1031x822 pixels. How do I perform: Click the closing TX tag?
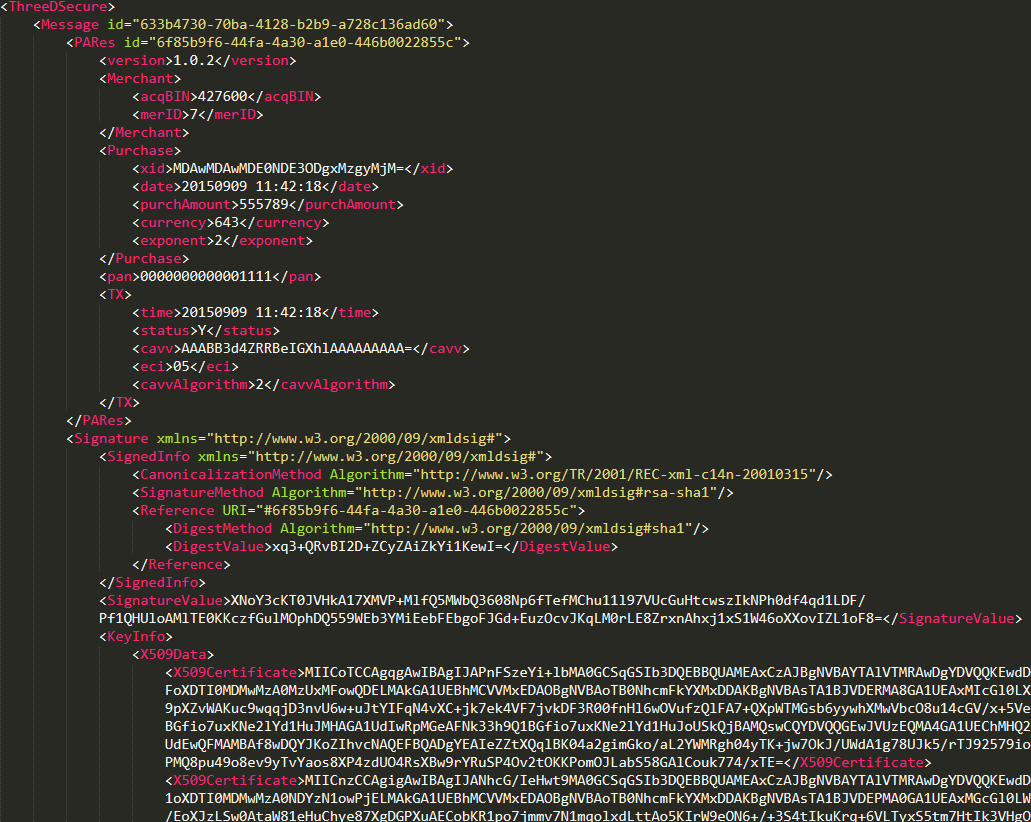tap(120, 402)
